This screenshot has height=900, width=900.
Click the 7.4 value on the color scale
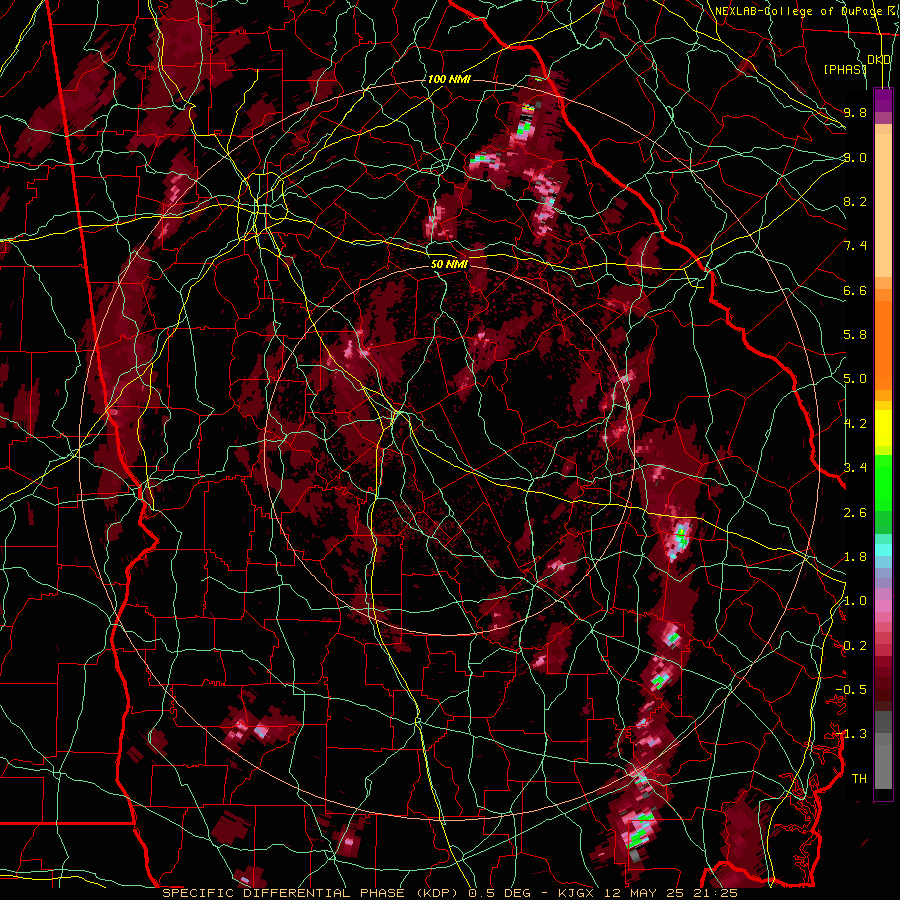point(855,246)
